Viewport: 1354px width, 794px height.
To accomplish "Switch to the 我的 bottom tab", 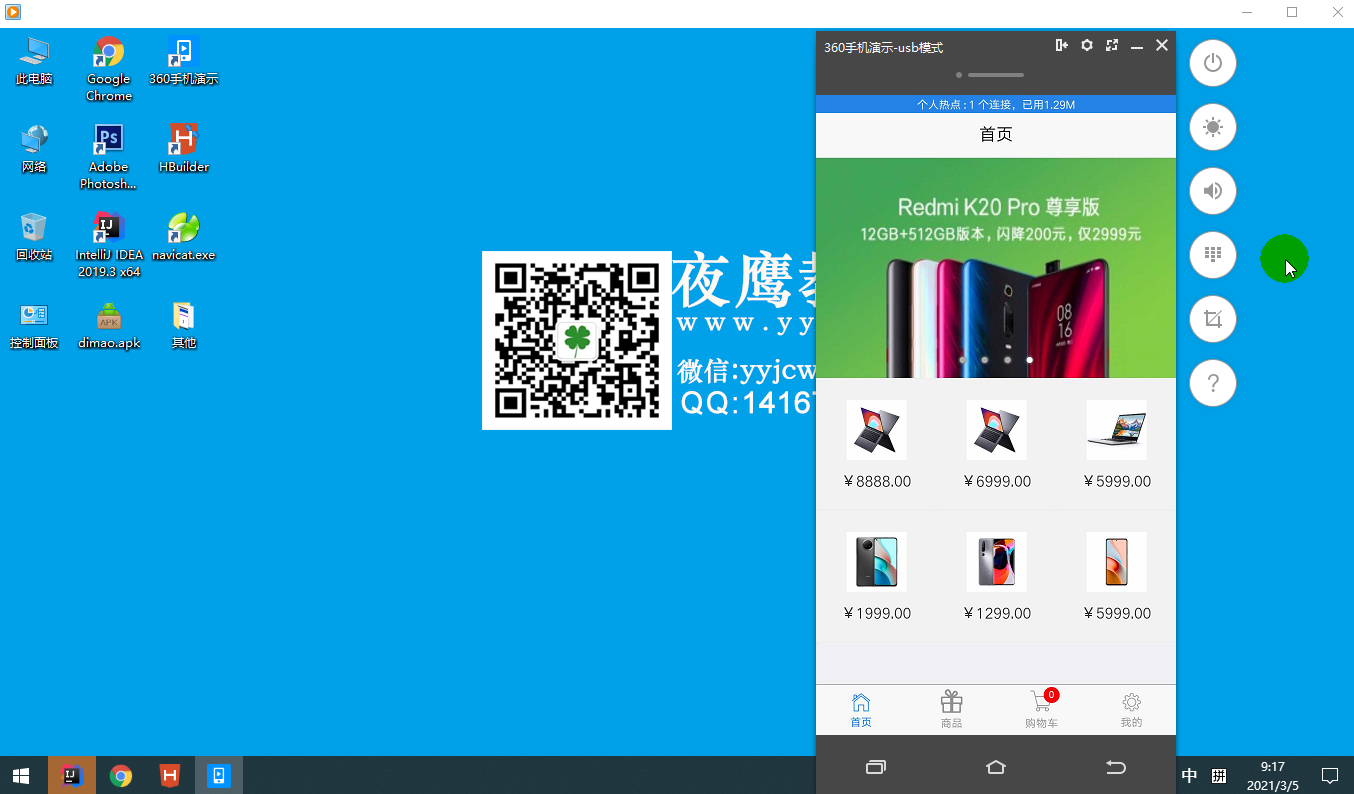I will pos(1131,710).
